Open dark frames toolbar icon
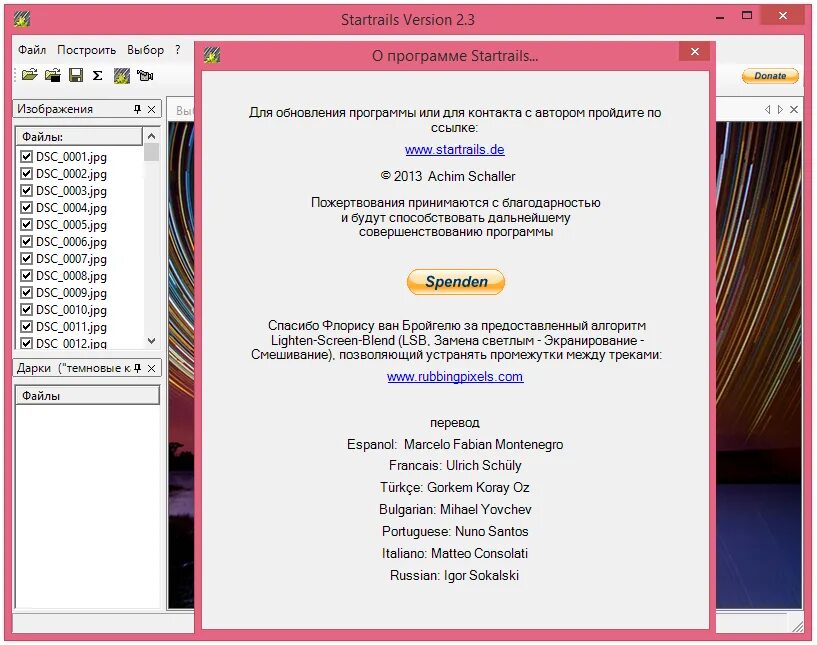Viewport: 817px width, 645px height. (53, 76)
